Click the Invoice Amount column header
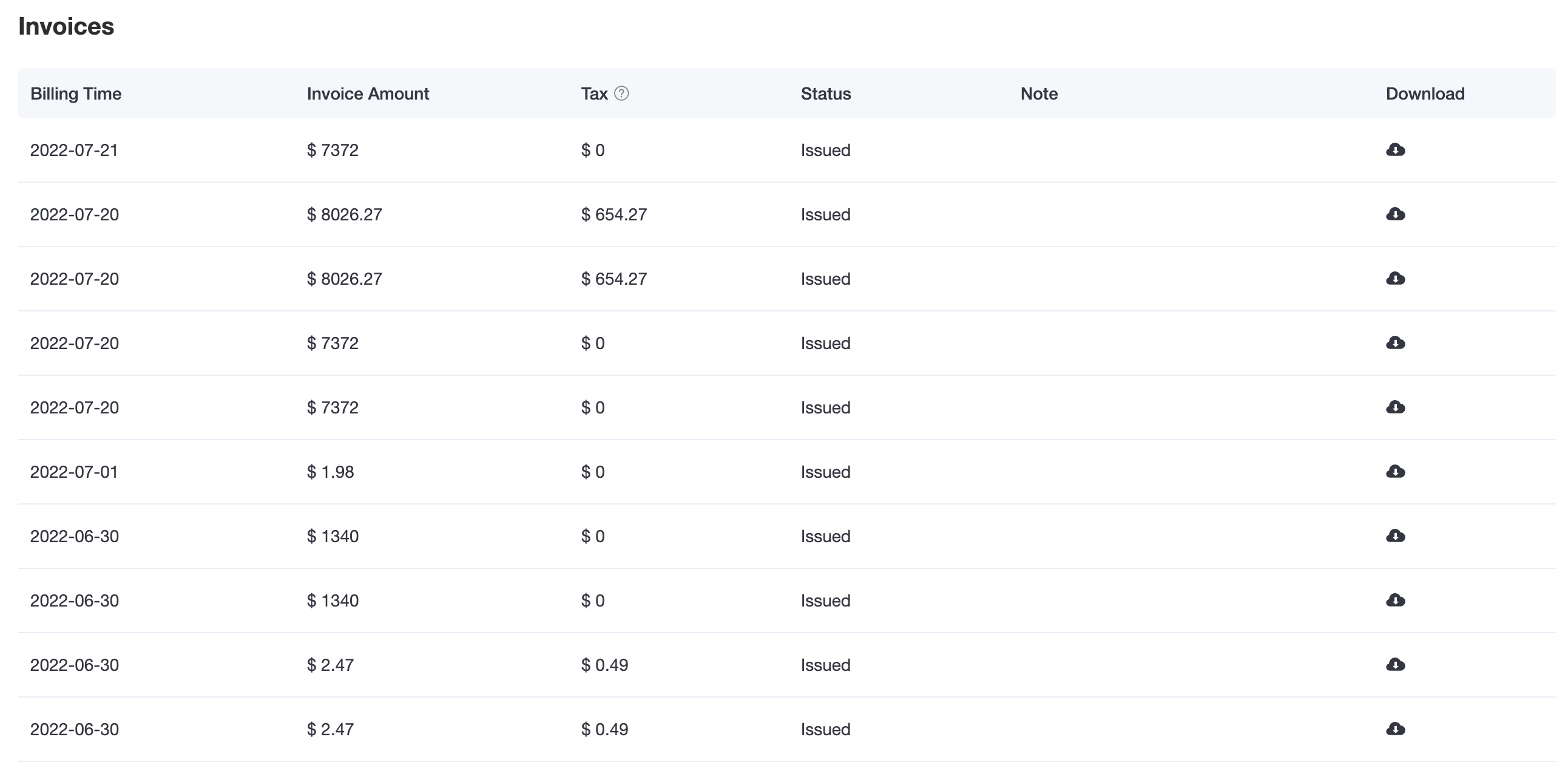This screenshot has width=1568, height=782. (x=368, y=93)
